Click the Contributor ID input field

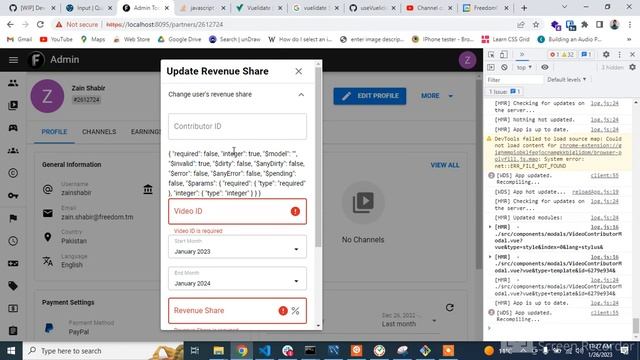[237, 127]
